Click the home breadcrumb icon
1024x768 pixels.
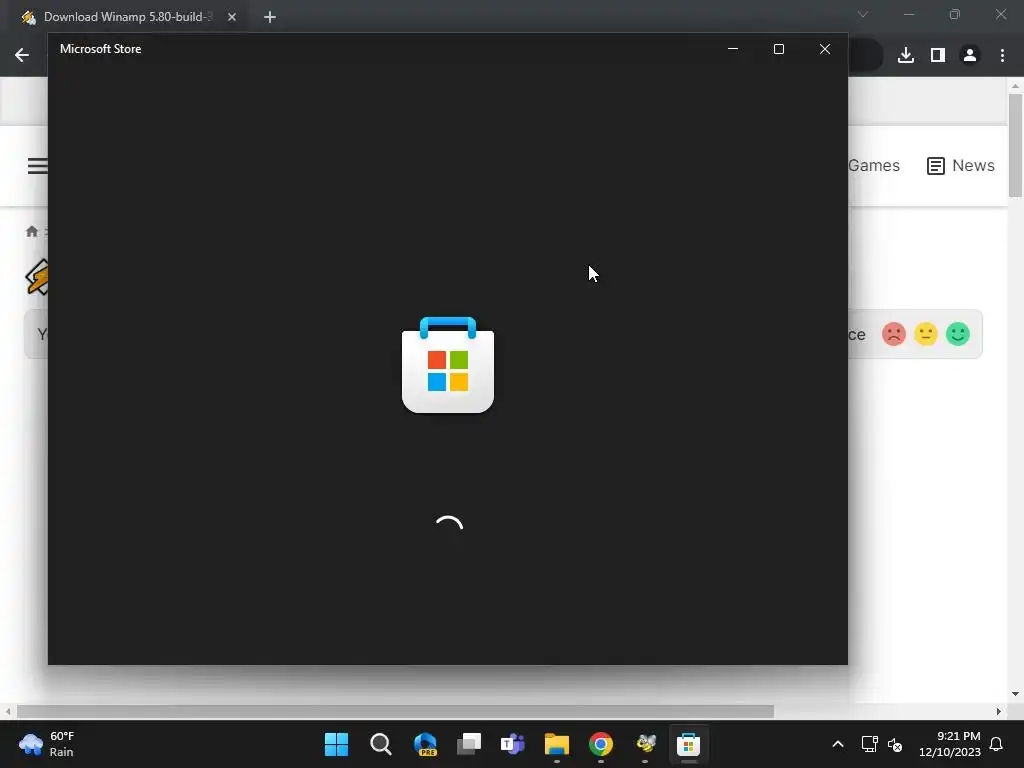(x=31, y=232)
